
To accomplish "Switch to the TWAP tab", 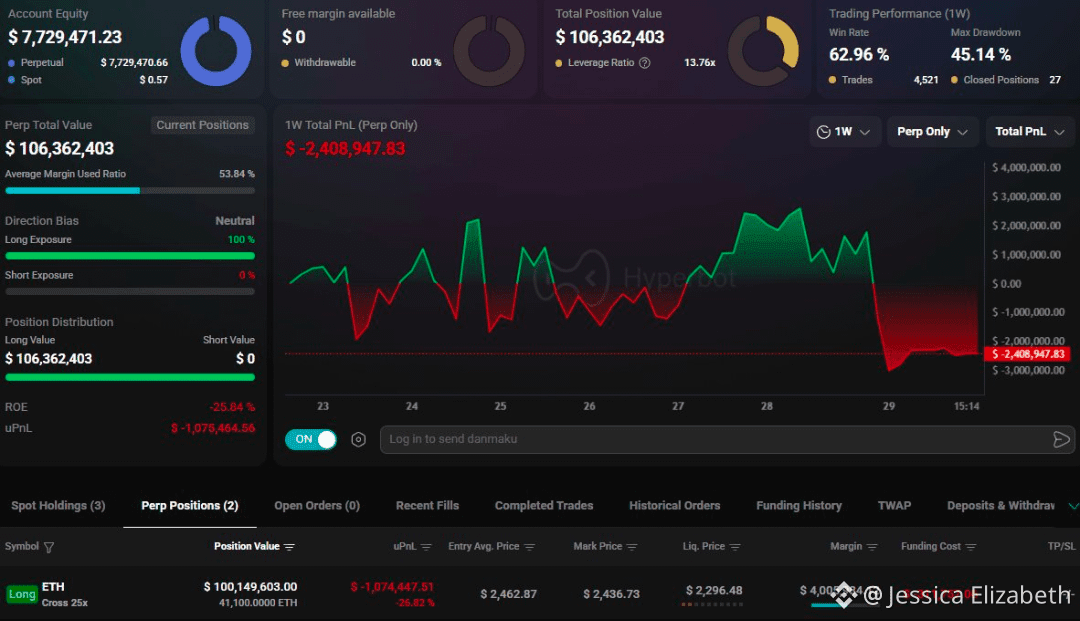I will tap(894, 505).
